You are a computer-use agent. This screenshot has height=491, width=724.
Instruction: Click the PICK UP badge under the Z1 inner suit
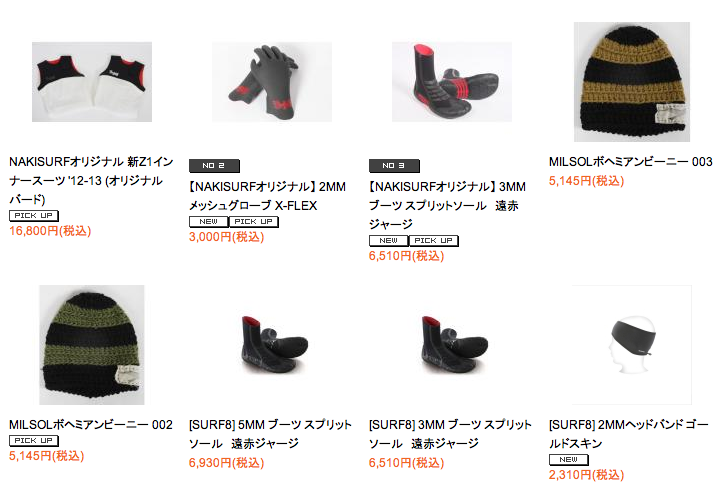(x=34, y=216)
